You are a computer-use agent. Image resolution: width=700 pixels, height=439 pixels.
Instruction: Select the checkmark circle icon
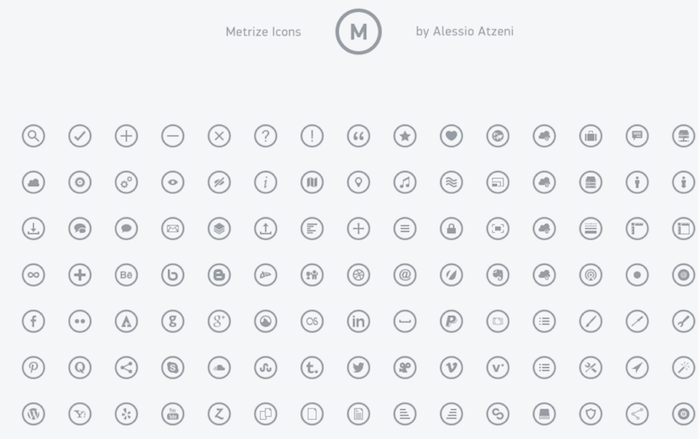pyautogui.click(x=80, y=136)
